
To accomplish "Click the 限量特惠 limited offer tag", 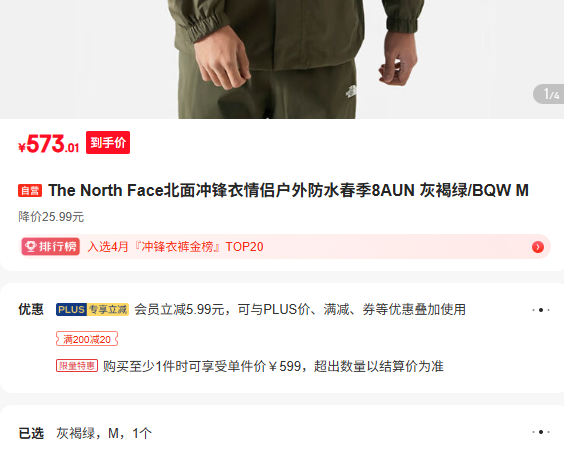I will click(x=77, y=366).
